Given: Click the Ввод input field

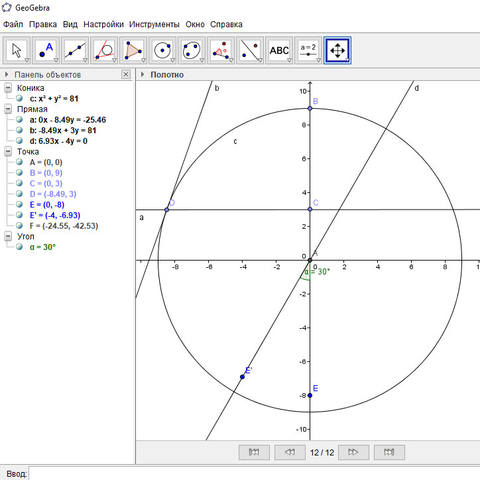Looking at the screenshot, I should coord(254,474).
